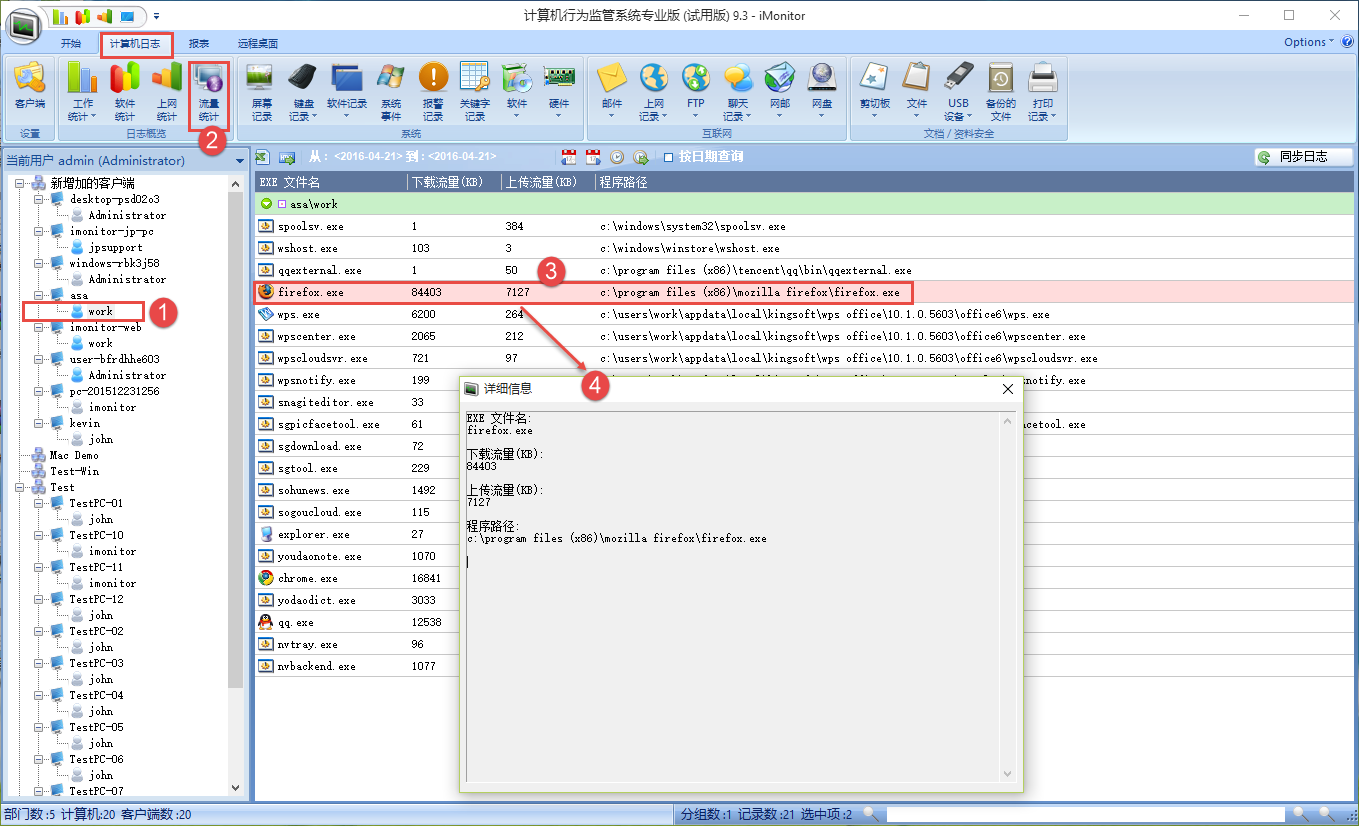Select user jpsupport in the tree
The image size is (1359, 826).
pos(115,247)
